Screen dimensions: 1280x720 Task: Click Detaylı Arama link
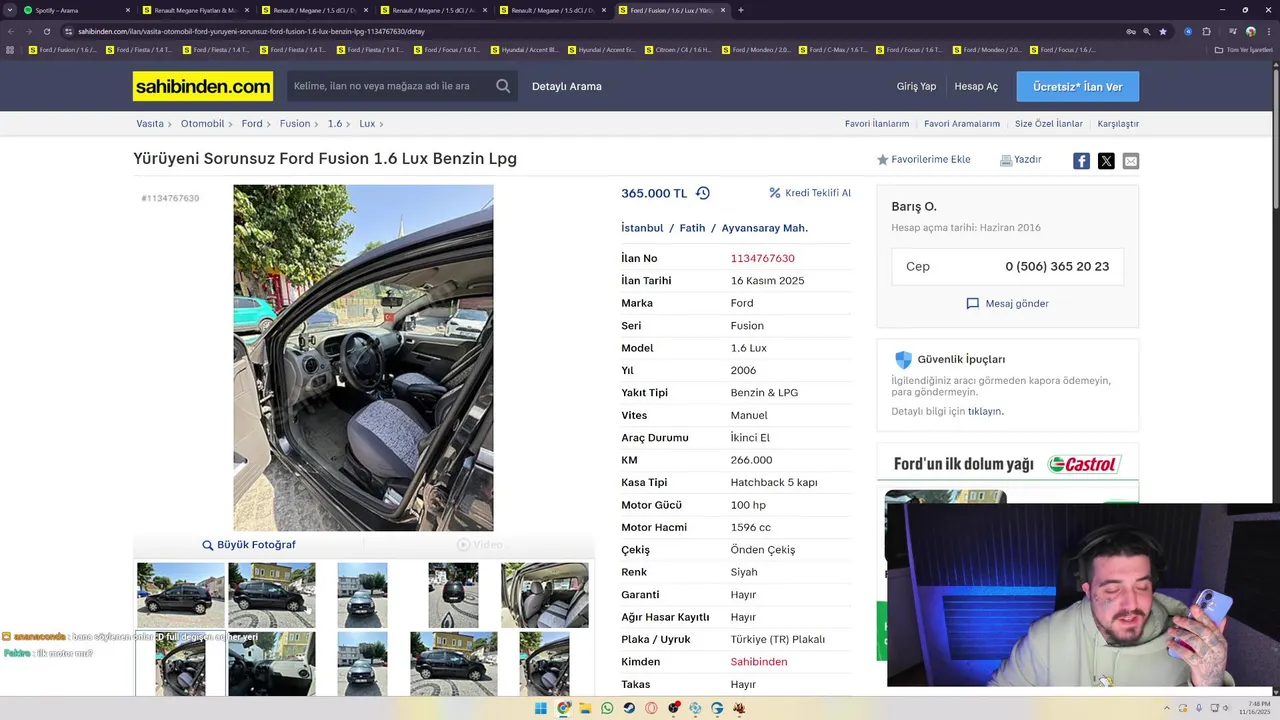(567, 87)
